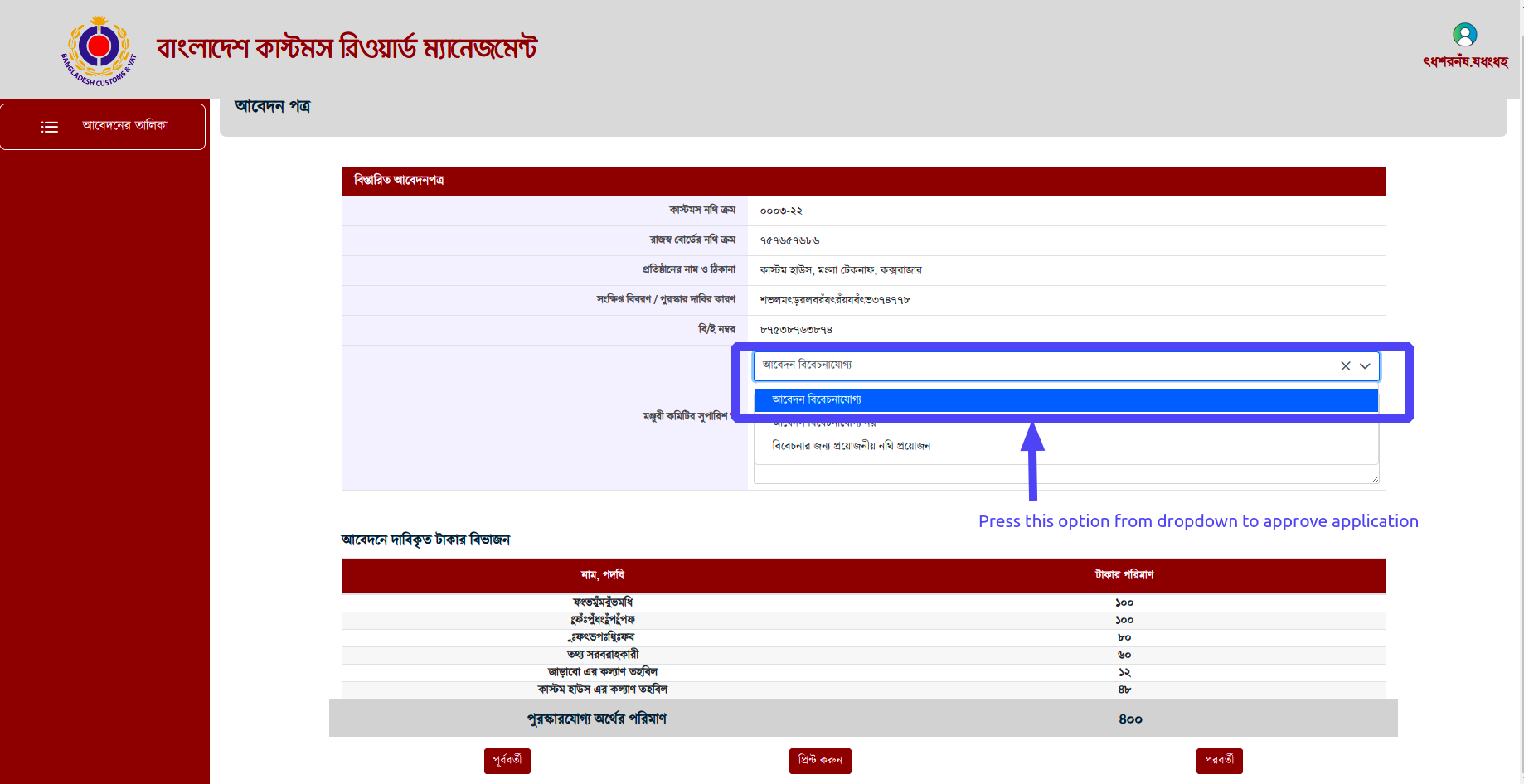Open আবেদনের তালিকা in the sidebar
This screenshot has height=784, width=1524.
point(125,126)
